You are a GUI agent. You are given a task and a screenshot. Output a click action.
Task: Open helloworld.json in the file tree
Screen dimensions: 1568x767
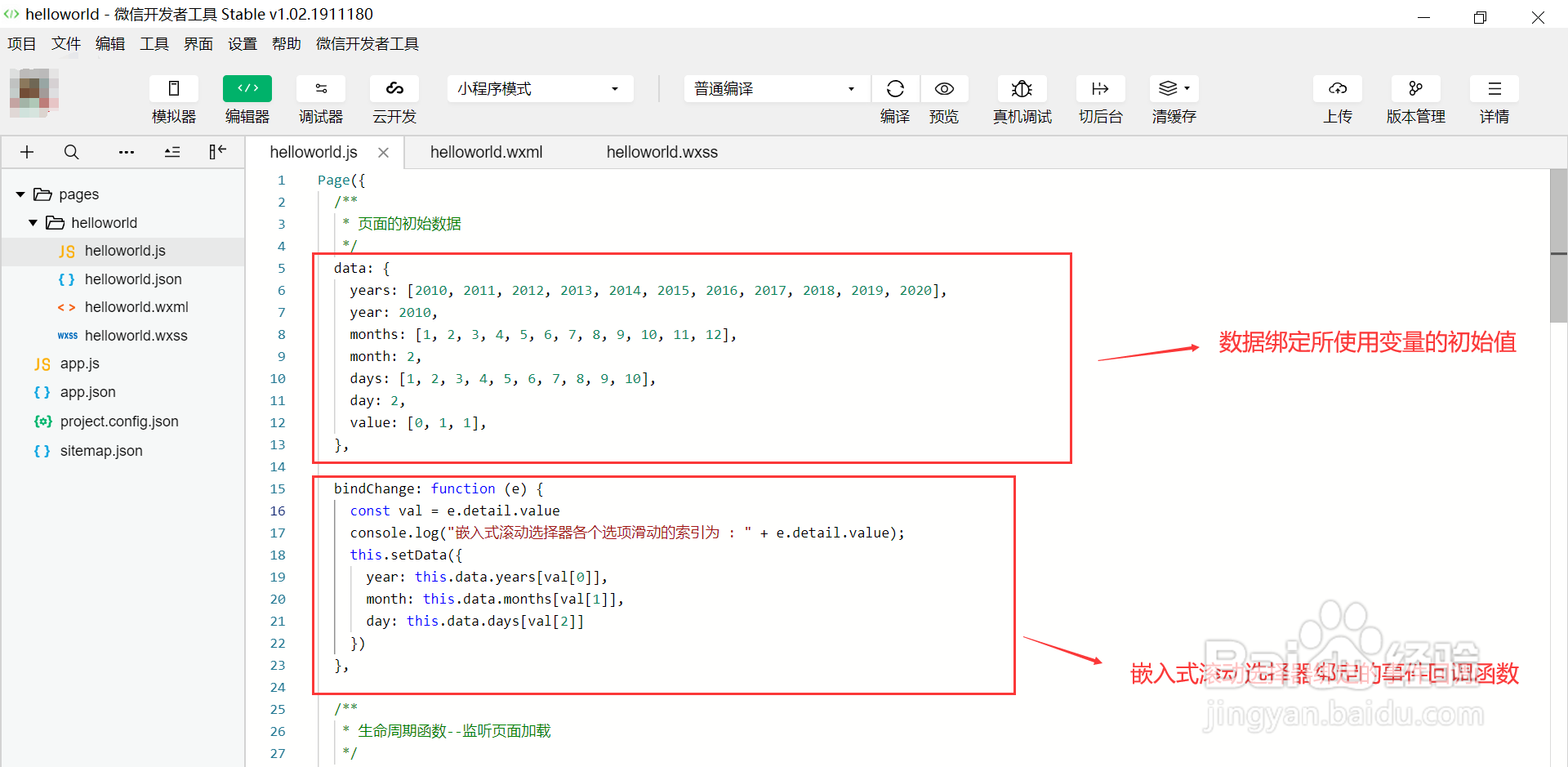[123, 279]
